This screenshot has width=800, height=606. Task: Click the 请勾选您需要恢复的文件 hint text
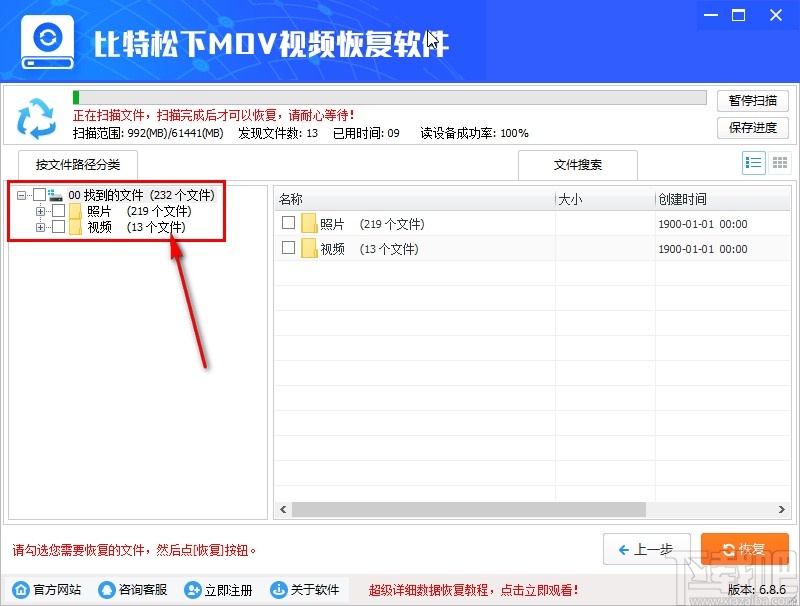coord(134,550)
